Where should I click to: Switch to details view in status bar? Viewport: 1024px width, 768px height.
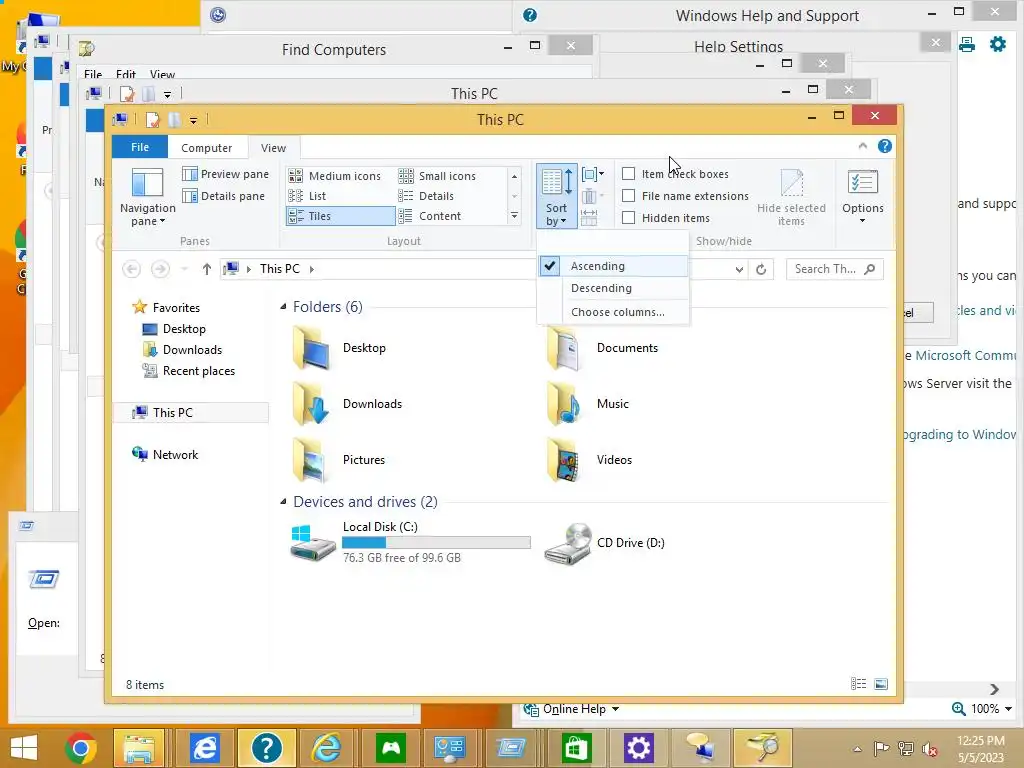coord(858,684)
